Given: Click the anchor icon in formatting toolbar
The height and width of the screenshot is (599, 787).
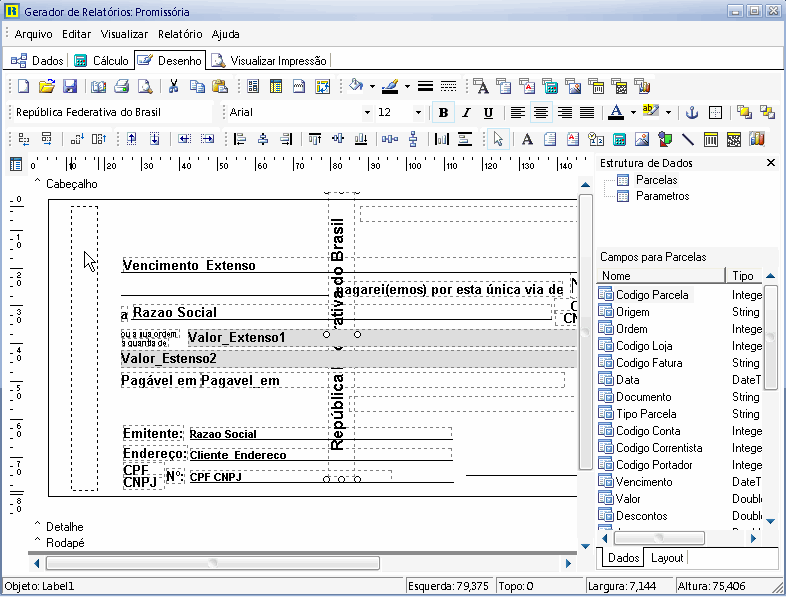Looking at the screenshot, I should pos(692,112).
